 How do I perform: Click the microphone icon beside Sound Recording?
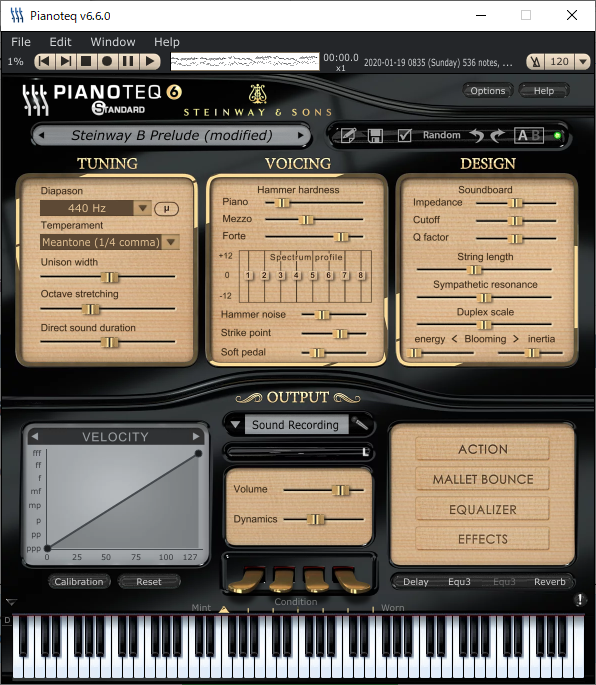coord(361,424)
